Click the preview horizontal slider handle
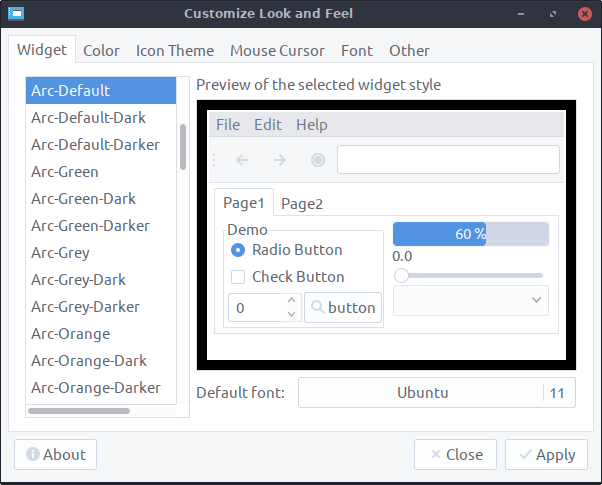The width and height of the screenshot is (602, 485). tap(401, 275)
